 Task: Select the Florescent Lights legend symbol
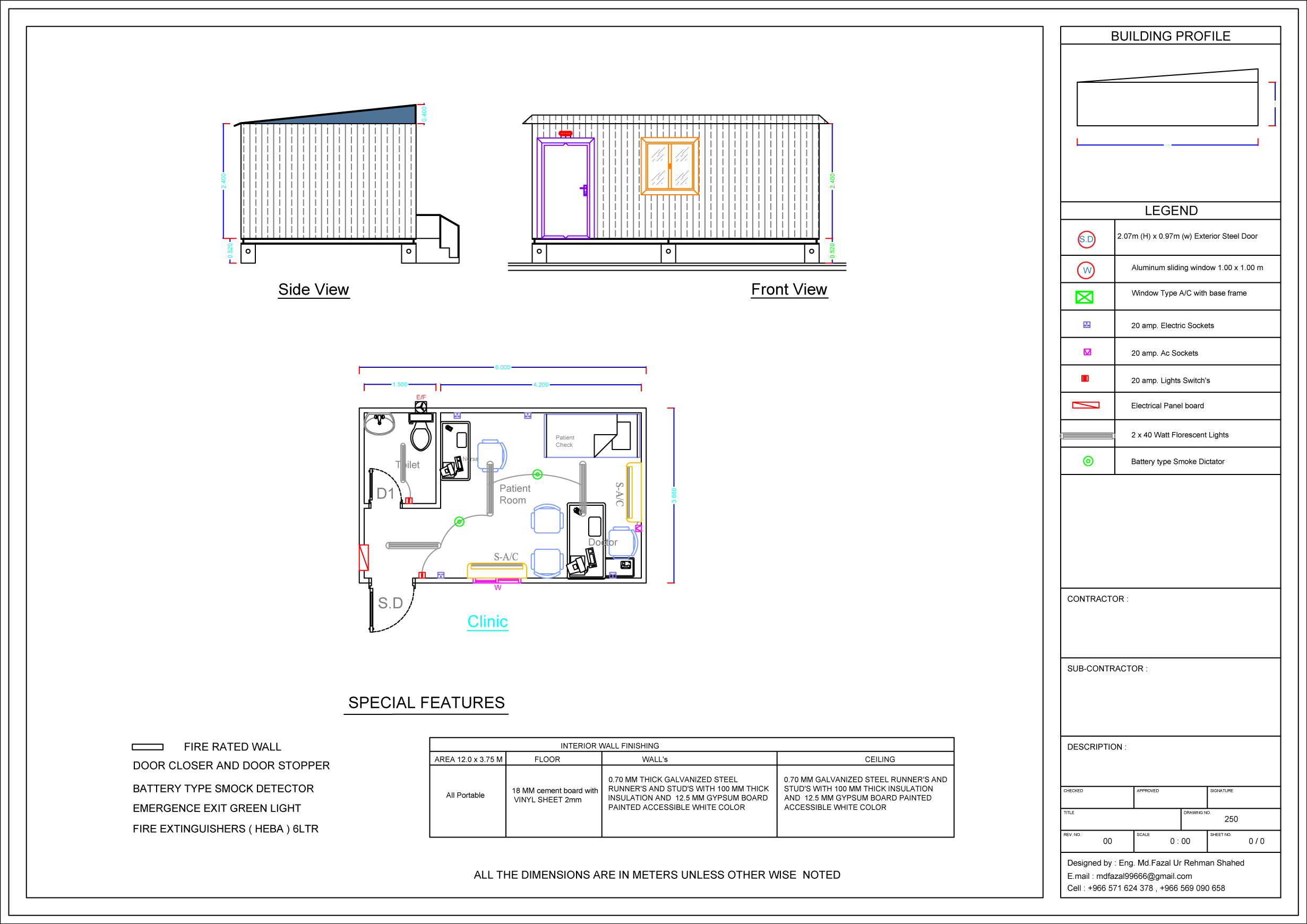point(1087,436)
